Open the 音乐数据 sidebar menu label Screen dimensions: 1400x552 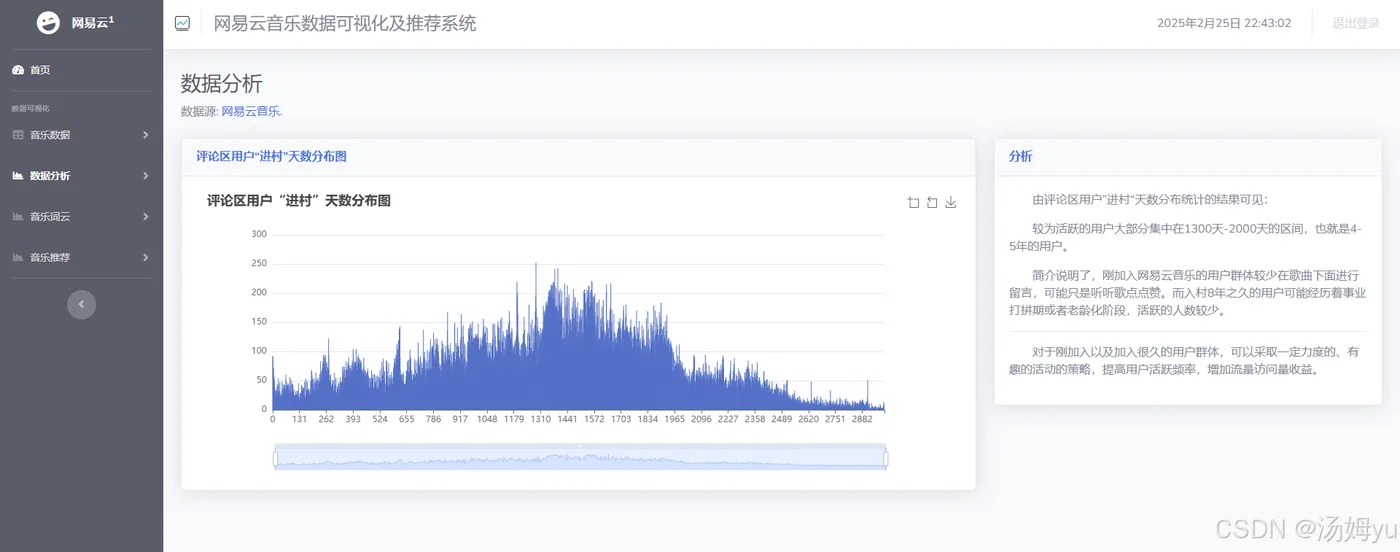click(50, 134)
